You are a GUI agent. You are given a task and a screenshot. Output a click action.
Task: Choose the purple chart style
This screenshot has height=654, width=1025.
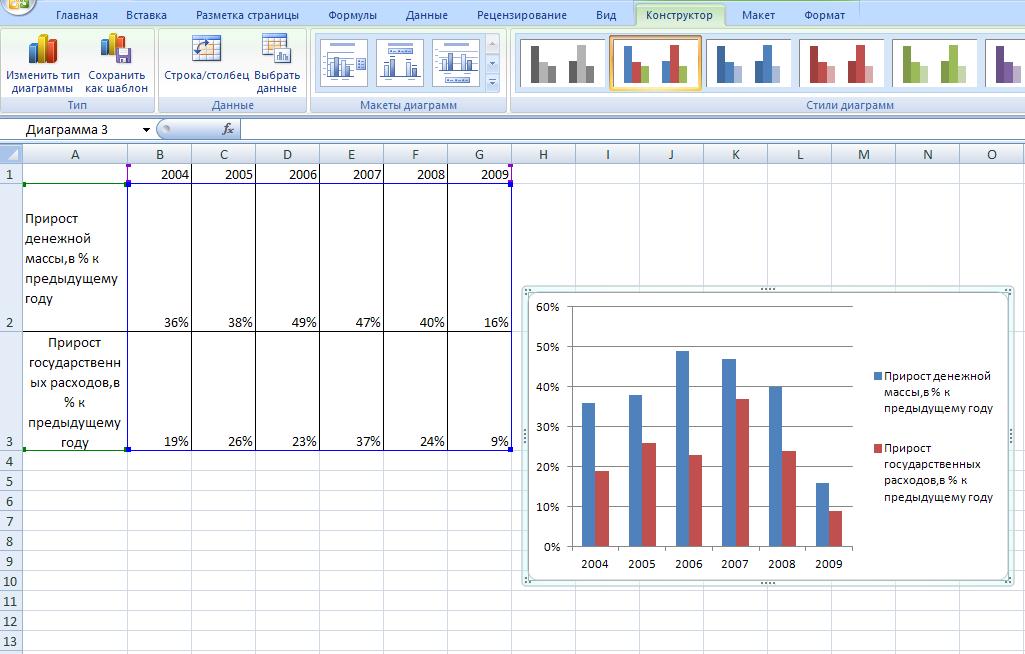pyautogui.click(x=1007, y=63)
